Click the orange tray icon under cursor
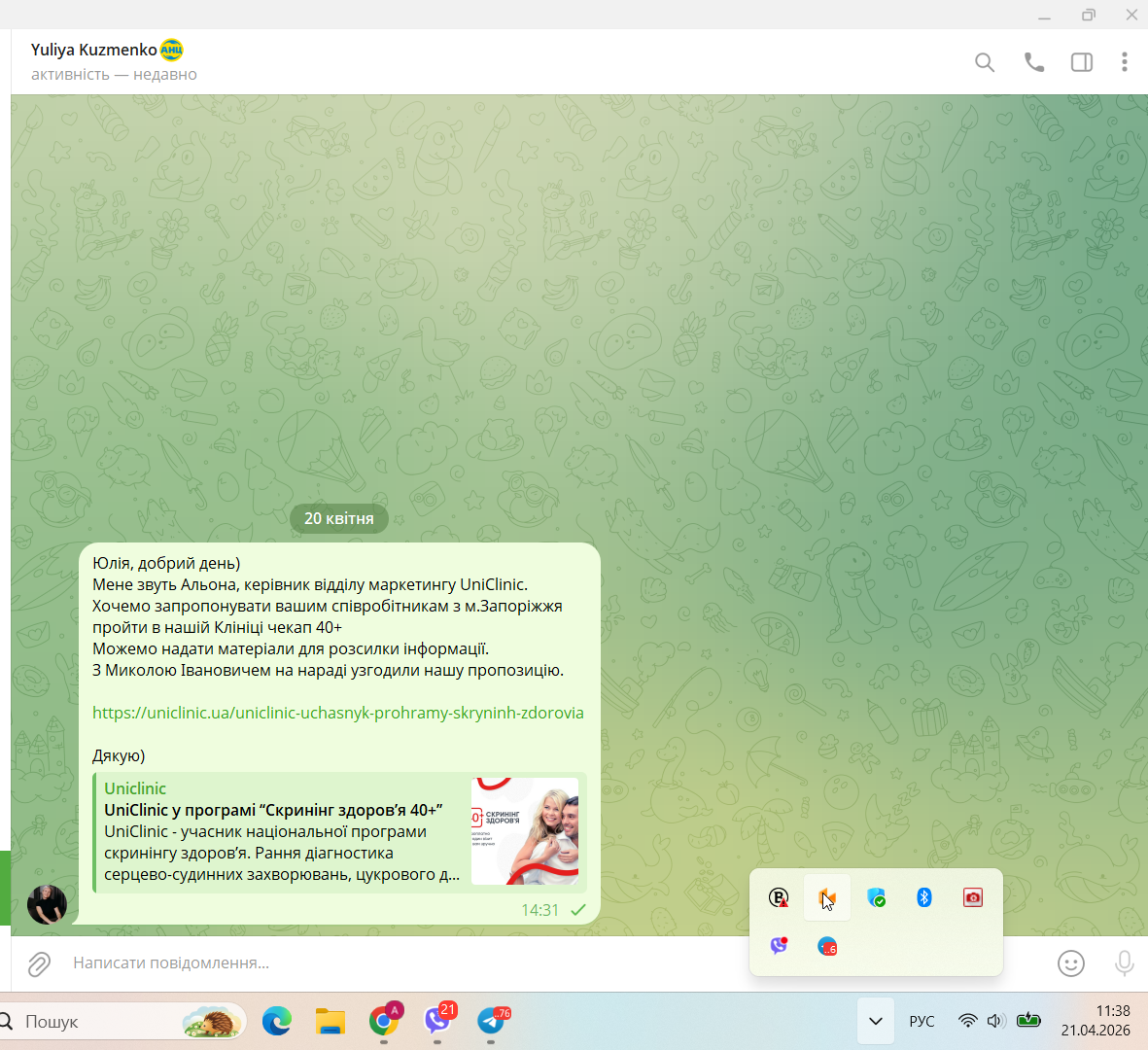The height and width of the screenshot is (1050, 1148). tap(827, 897)
